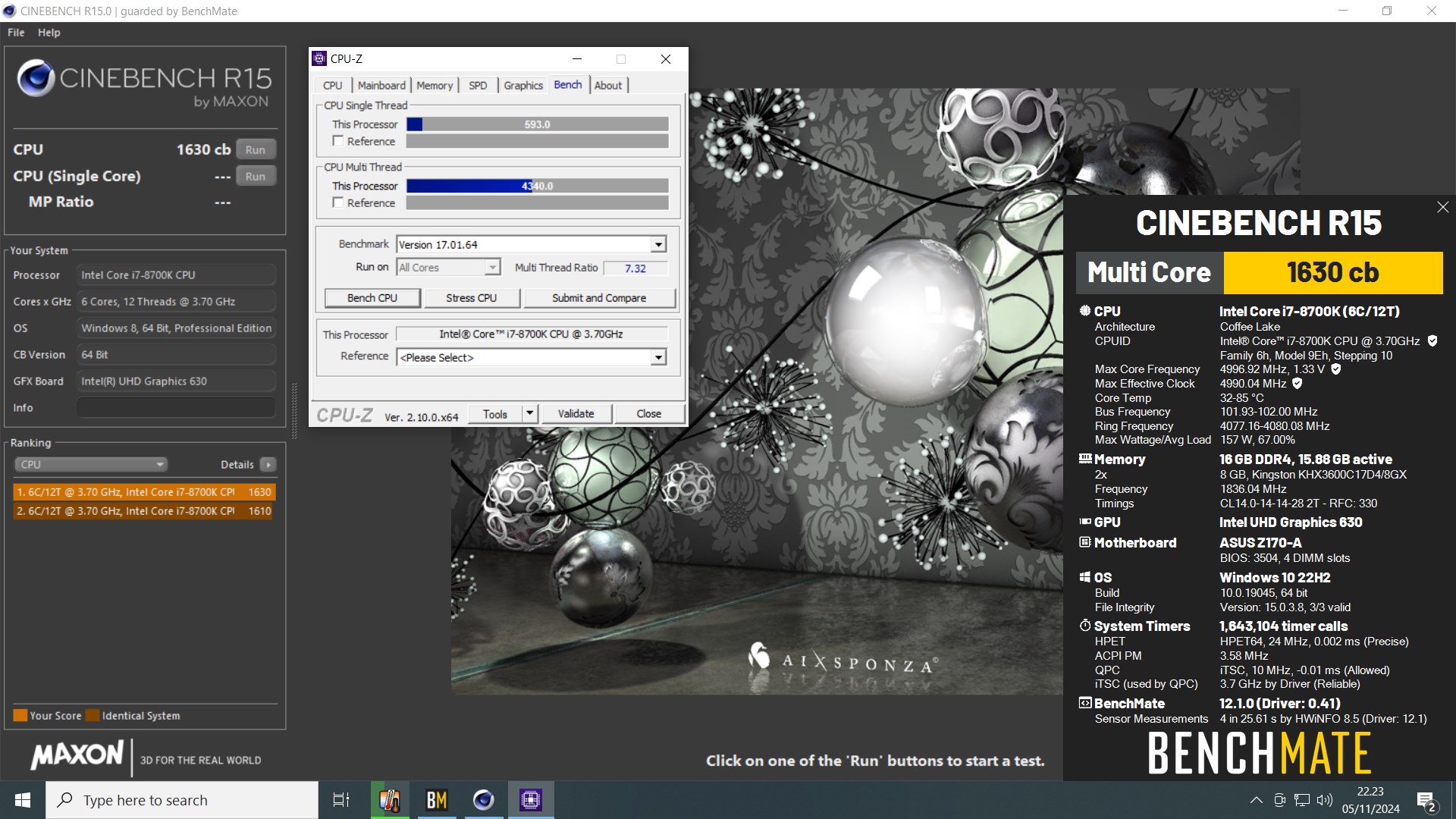This screenshot has width=1456, height=819.
Task: Open Ranking Details arrow button
Action: click(268, 464)
